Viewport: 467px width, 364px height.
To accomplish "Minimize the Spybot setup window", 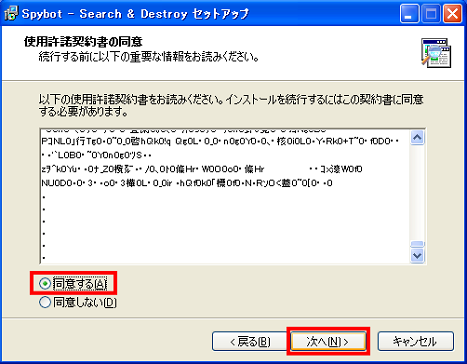I will (x=409, y=14).
